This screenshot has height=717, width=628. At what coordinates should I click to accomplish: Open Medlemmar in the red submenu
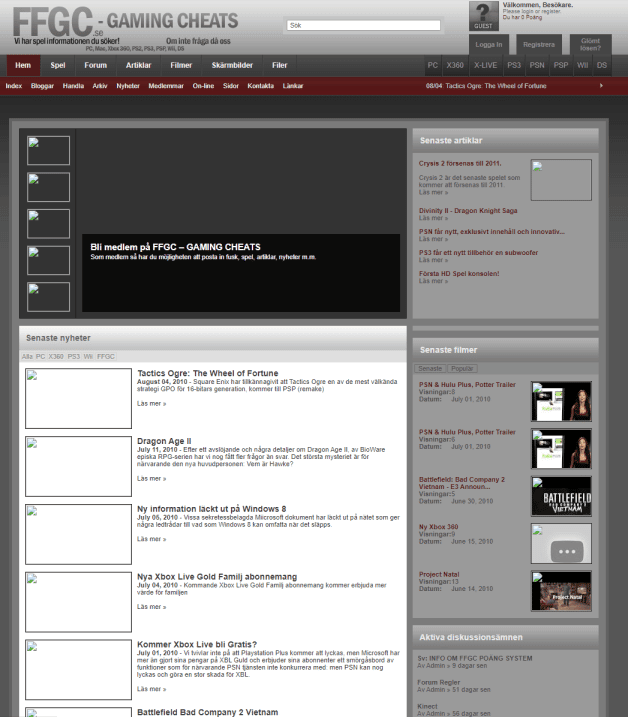coord(166,86)
